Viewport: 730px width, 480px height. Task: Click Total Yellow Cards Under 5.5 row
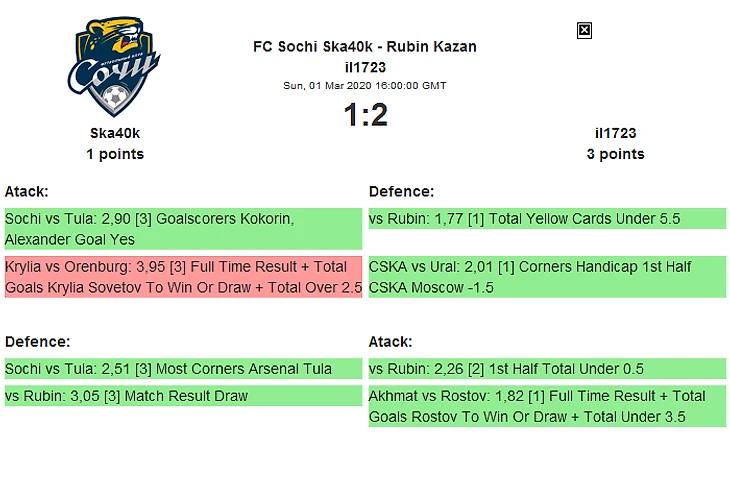click(547, 218)
